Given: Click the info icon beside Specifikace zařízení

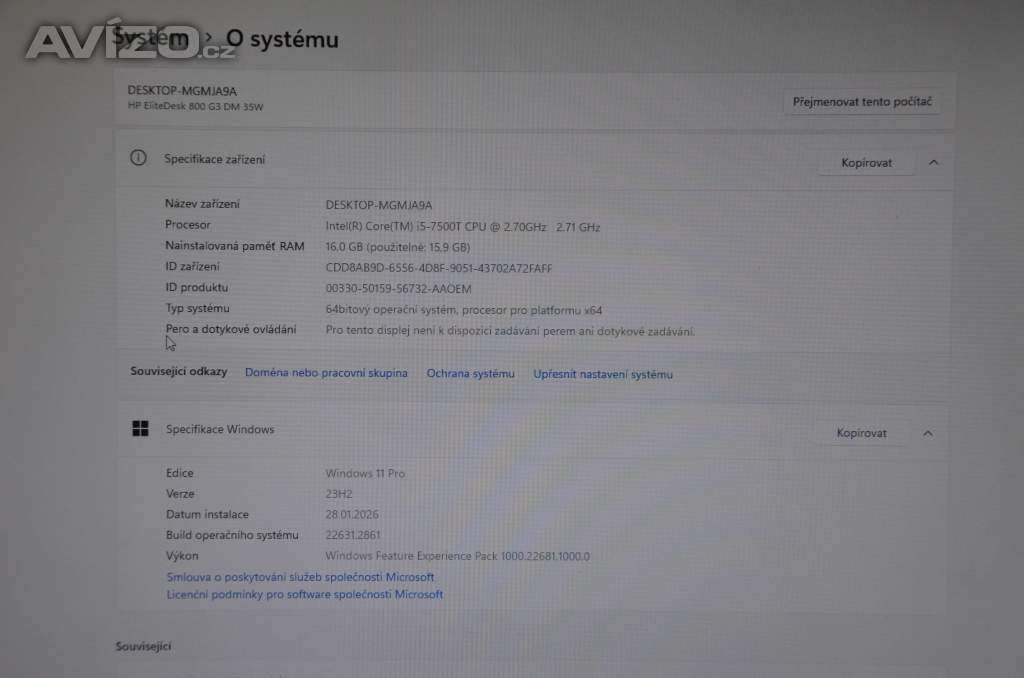Looking at the screenshot, I should (138, 158).
